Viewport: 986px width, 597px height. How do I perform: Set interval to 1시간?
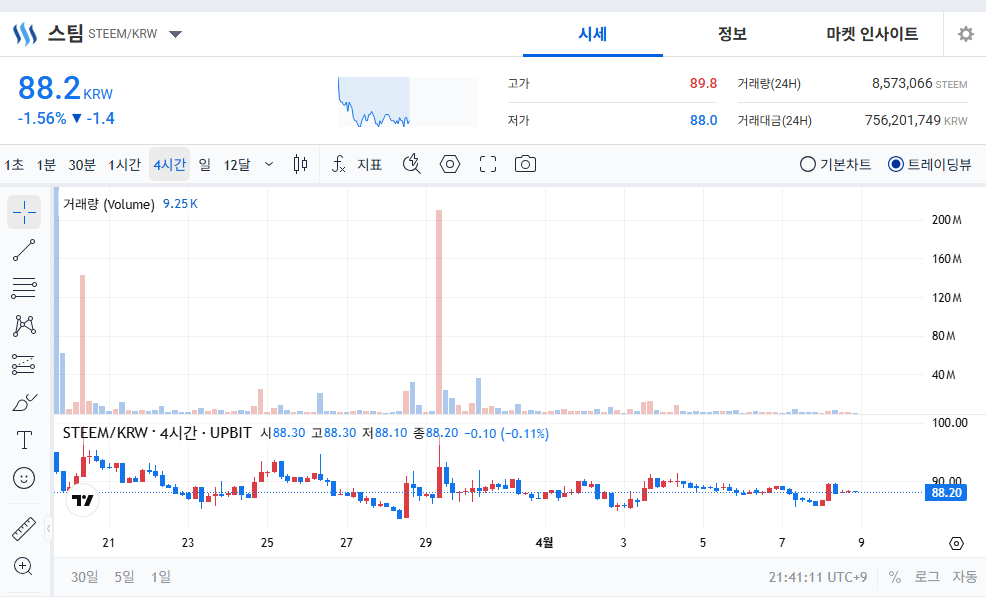pos(124,165)
